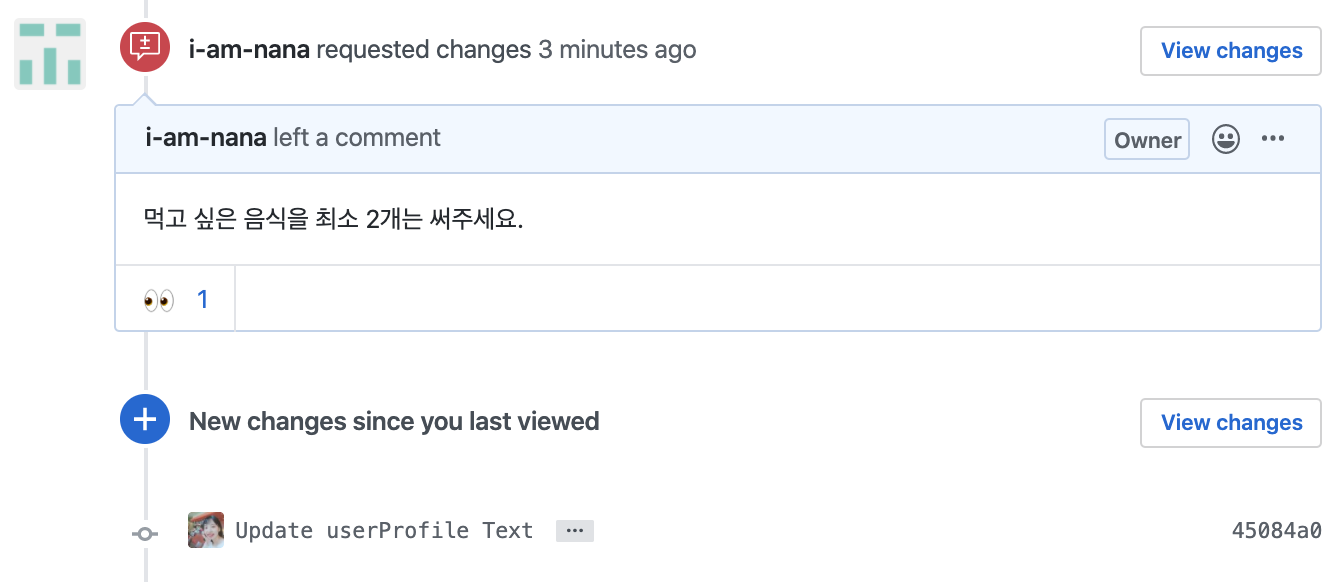Image resolution: width=1342 pixels, height=582 pixels.
Task: Click the commit node icon on timeline
Action: [x=145, y=534]
